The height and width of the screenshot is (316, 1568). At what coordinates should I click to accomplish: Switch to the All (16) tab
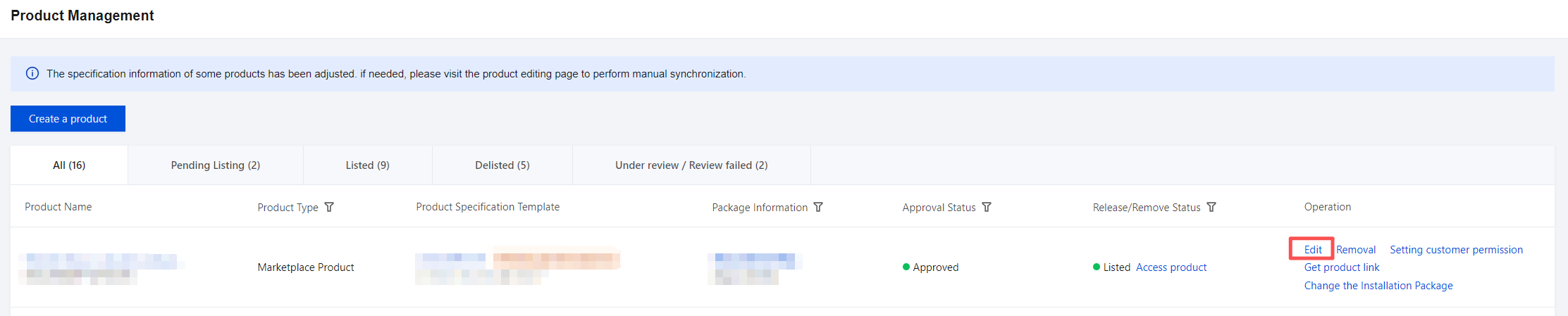pos(69,165)
